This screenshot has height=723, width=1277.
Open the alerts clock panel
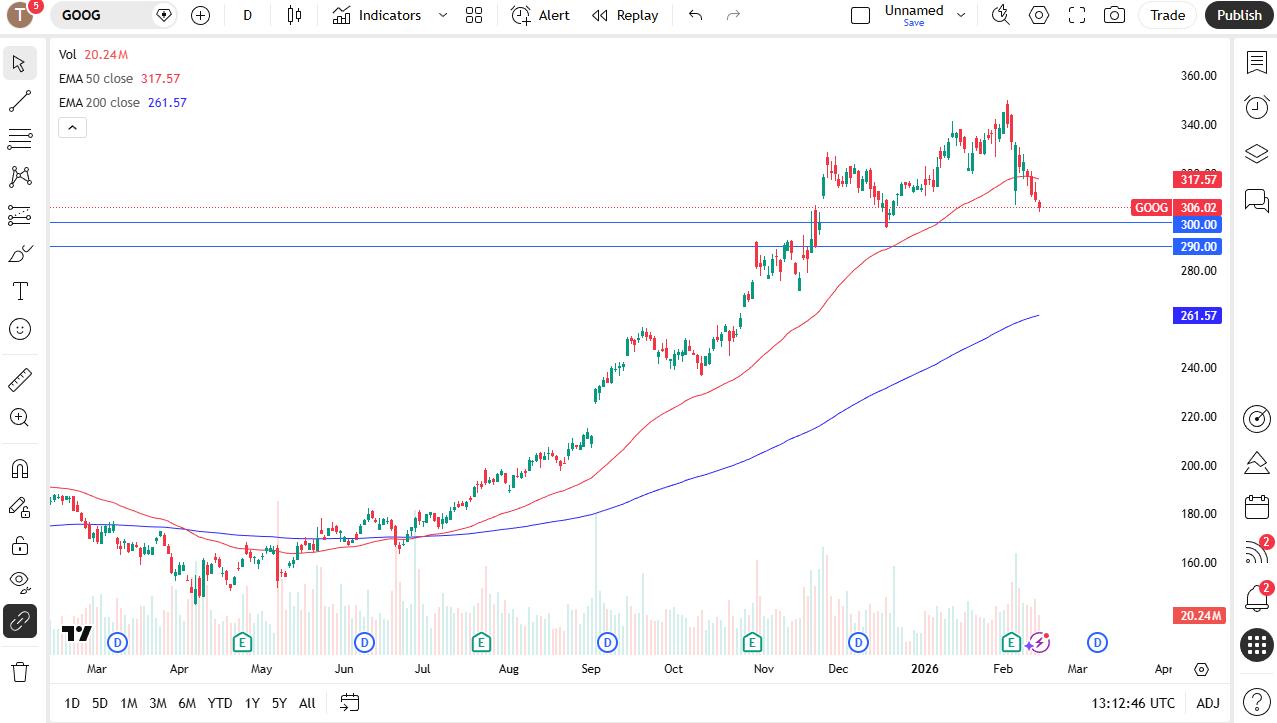pos(1257,107)
